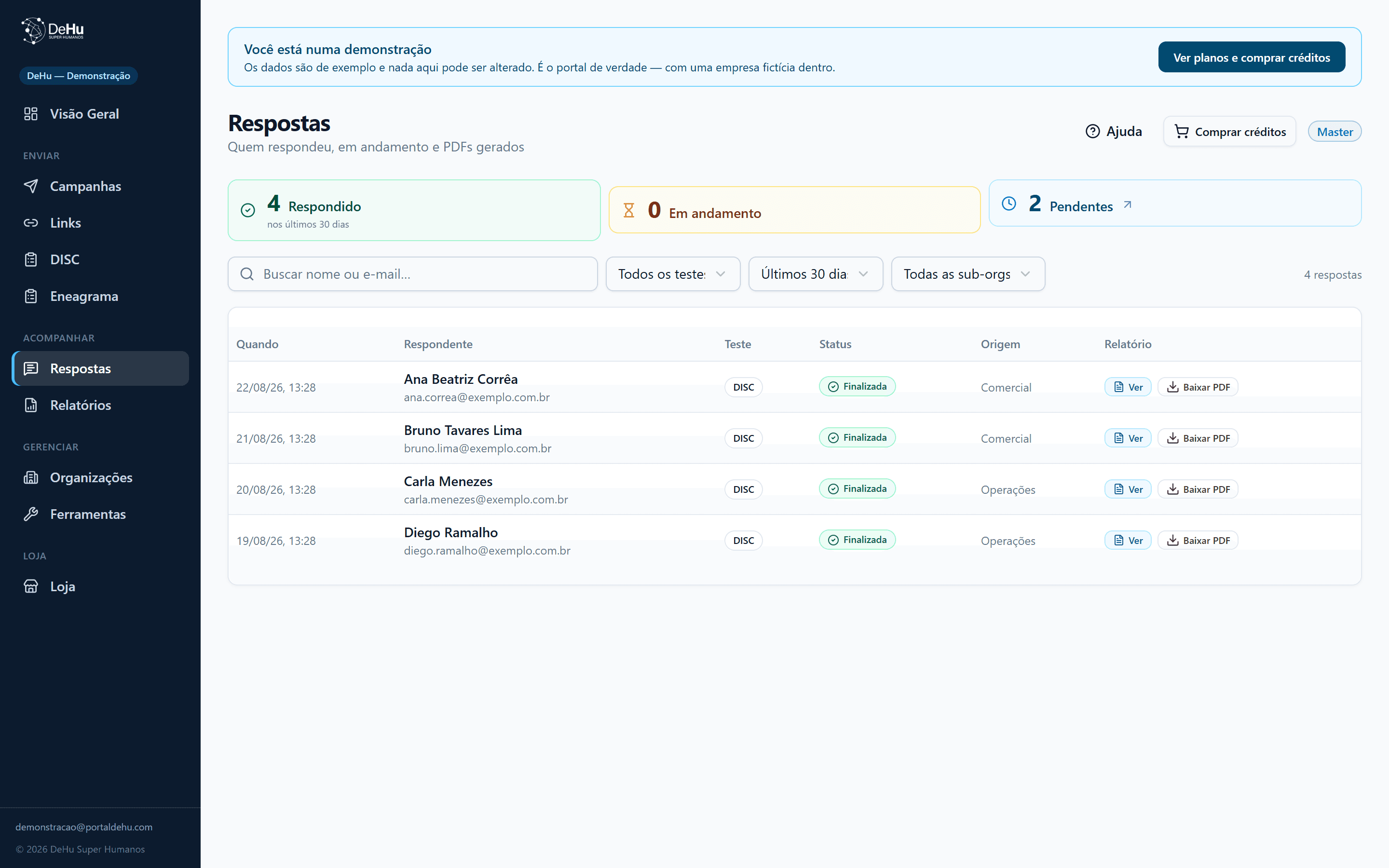Click the DISC clipboard icon in sidebar
Image resolution: width=1389 pixels, height=868 pixels.
(31, 259)
